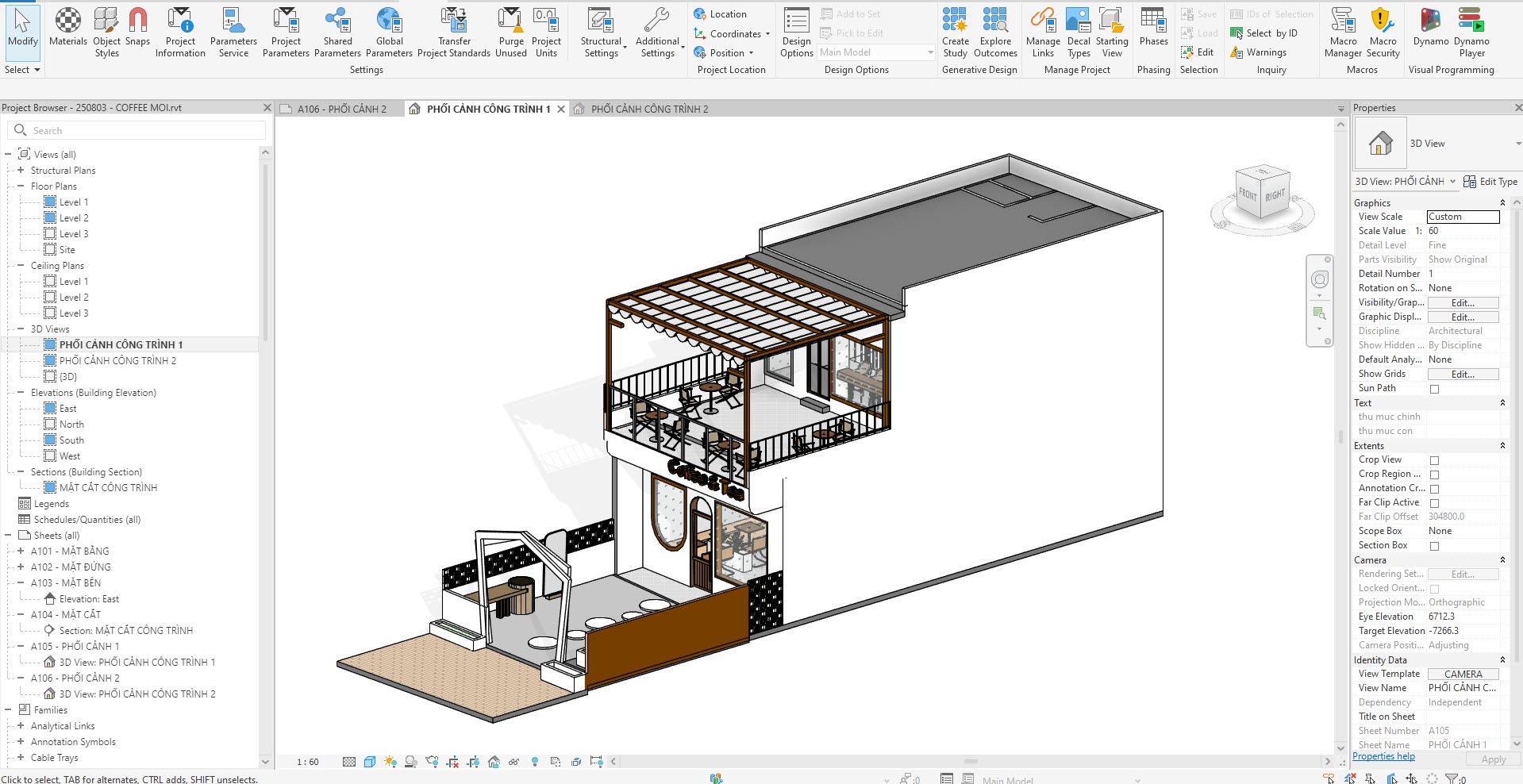Open Shared Parameters tool

pyautogui.click(x=337, y=33)
